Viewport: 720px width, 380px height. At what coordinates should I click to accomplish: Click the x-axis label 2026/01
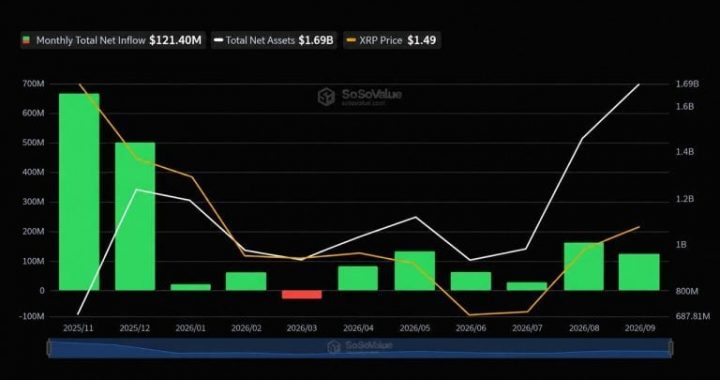[x=190, y=328]
